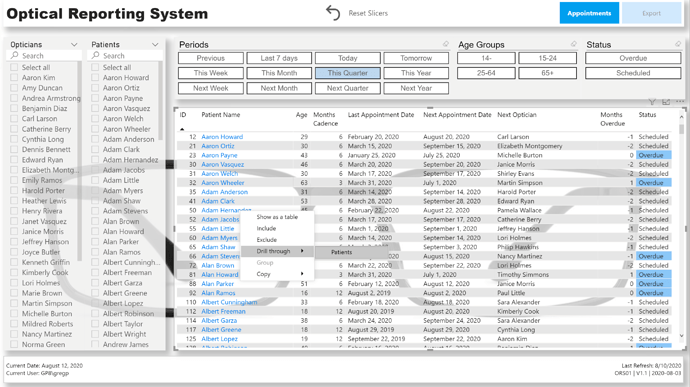Image resolution: width=690 pixels, height=387 pixels.
Task: Expand the Patients slicer dropdown chevron
Action: pos(155,44)
